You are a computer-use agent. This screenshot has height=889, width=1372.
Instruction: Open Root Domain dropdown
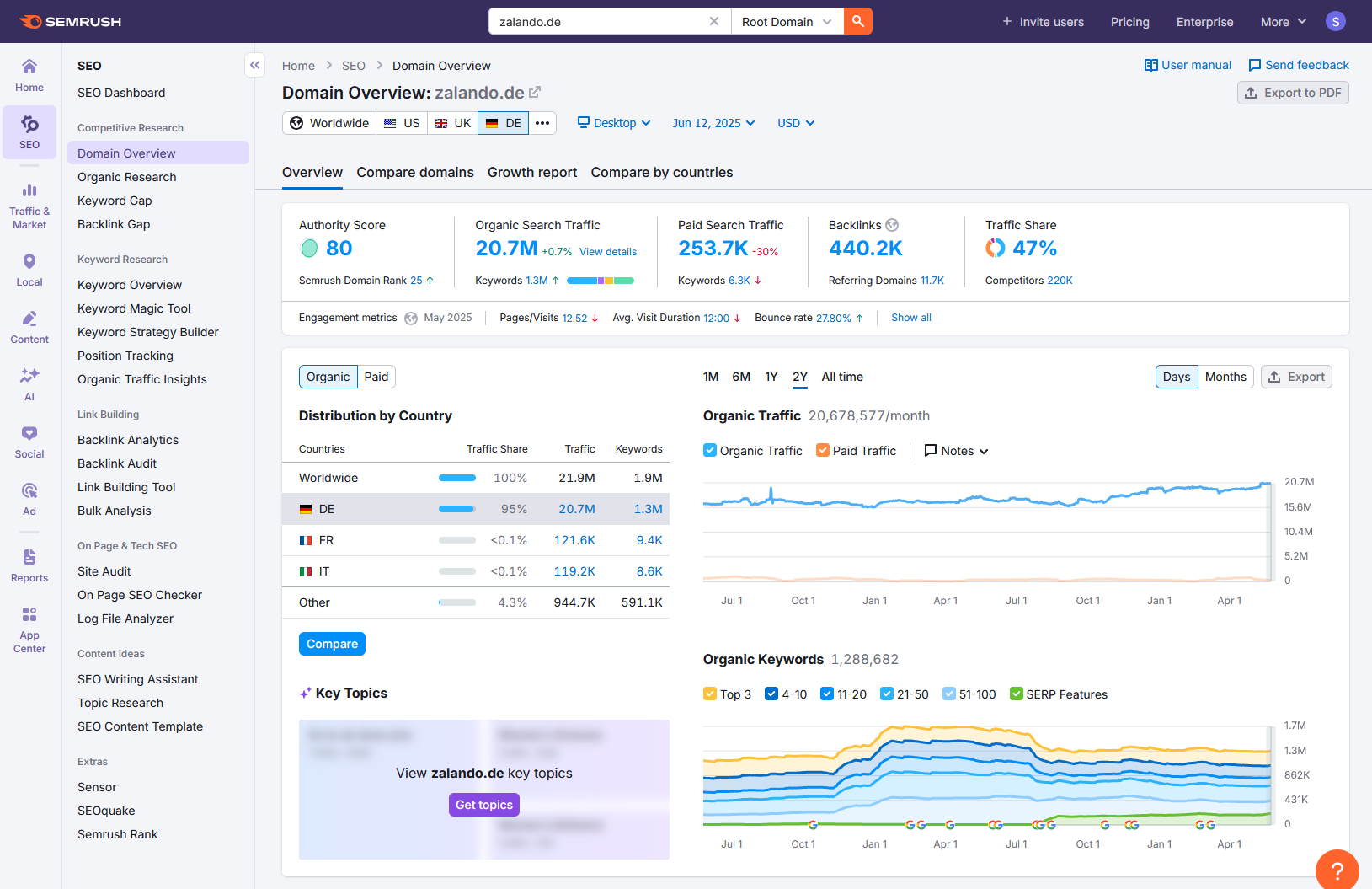pos(787,21)
